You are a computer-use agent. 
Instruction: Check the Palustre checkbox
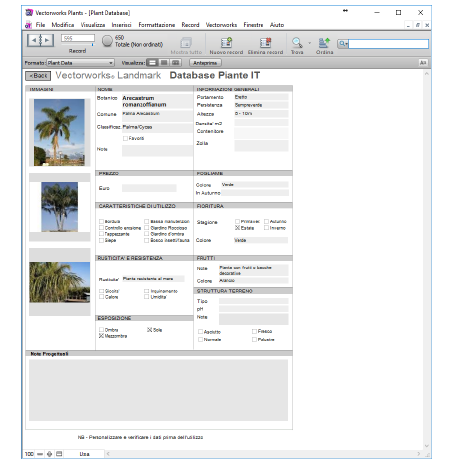pyautogui.click(x=254, y=339)
